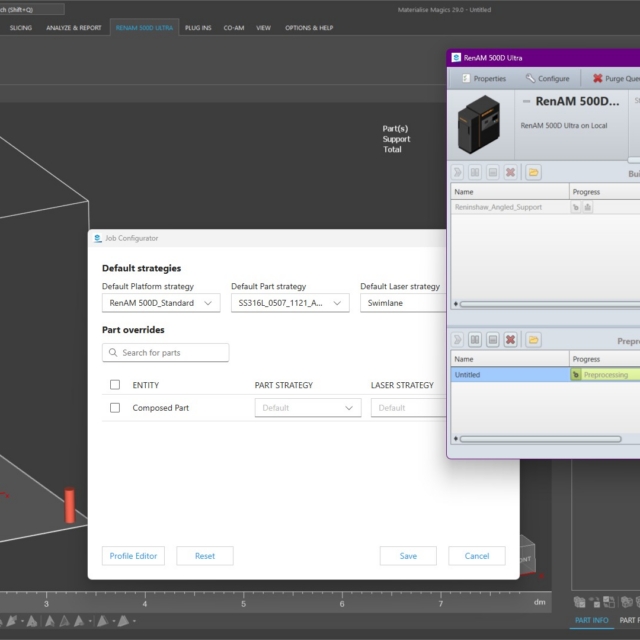Image resolution: width=640 pixels, height=640 pixels.
Task: Delete build queue job with red X
Action: click(510, 173)
